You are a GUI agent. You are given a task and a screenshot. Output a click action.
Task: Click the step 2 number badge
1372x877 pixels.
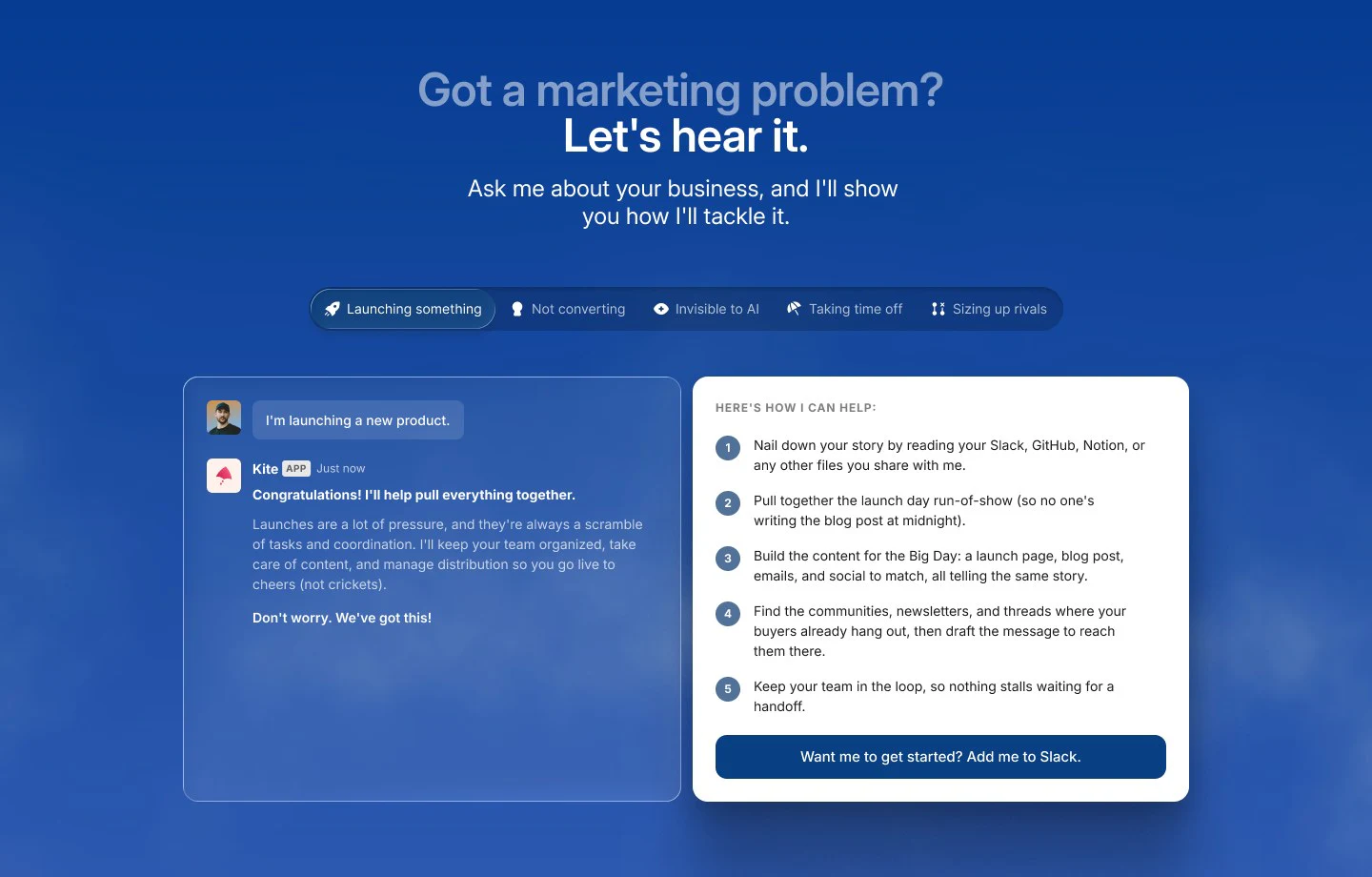pyautogui.click(x=728, y=503)
